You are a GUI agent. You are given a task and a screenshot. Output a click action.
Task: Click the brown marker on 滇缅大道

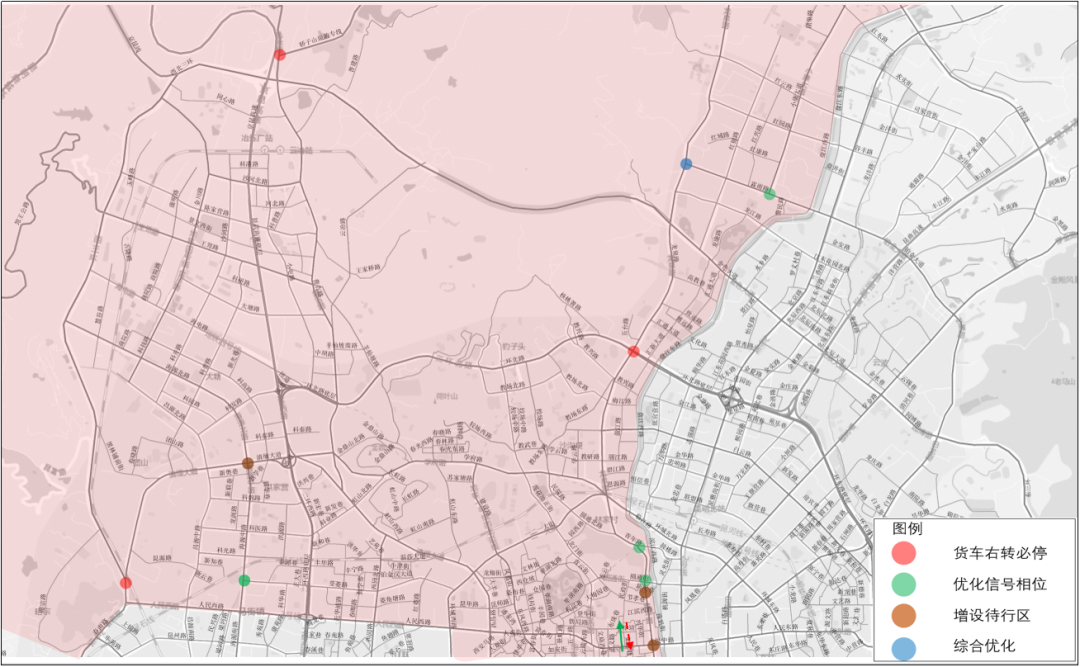247,463
